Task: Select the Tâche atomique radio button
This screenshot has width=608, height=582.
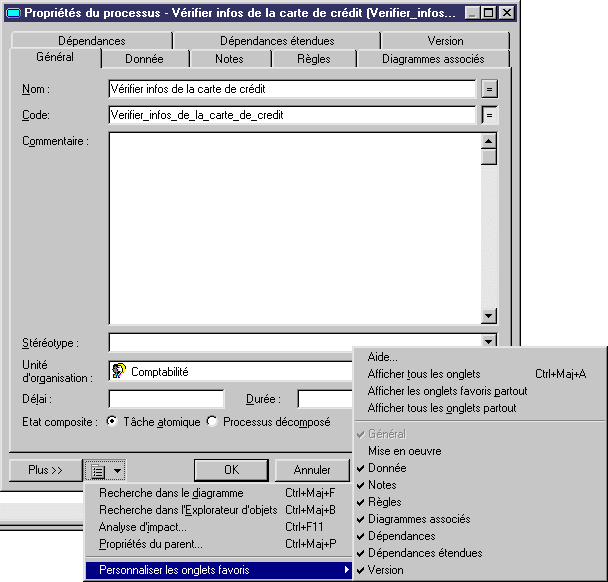Action: (x=112, y=422)
